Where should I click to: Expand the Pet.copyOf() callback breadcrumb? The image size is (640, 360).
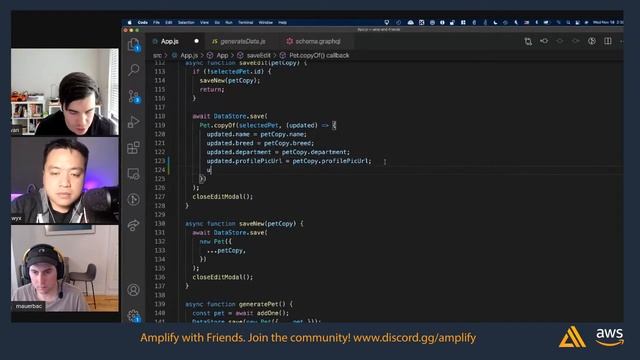pos(319,56)
